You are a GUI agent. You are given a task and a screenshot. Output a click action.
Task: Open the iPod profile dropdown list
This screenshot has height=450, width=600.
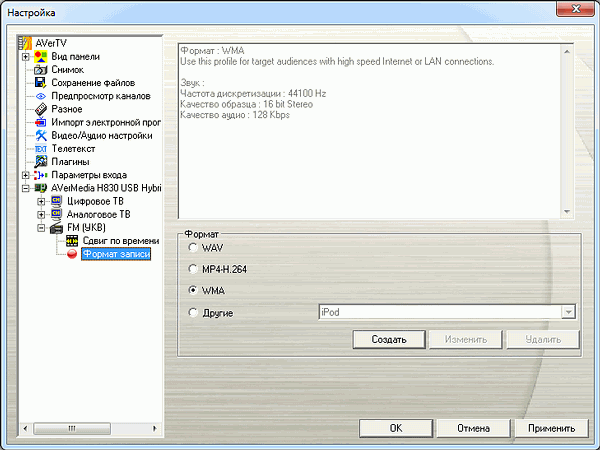coord(569,313)
